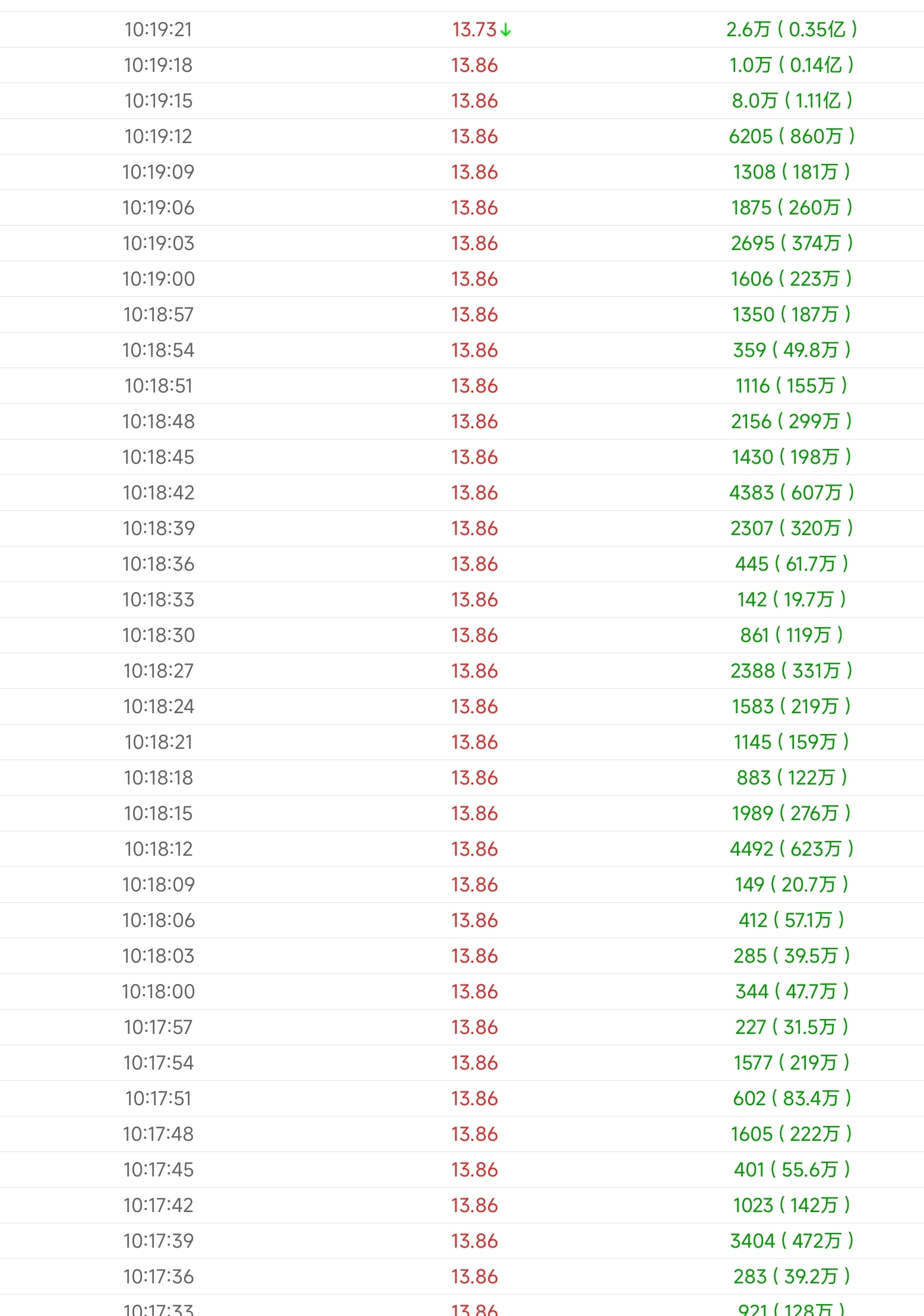924x1316 pixels.
Task: Select the 10:18:42 timestamp
Action: click(158, 493)
